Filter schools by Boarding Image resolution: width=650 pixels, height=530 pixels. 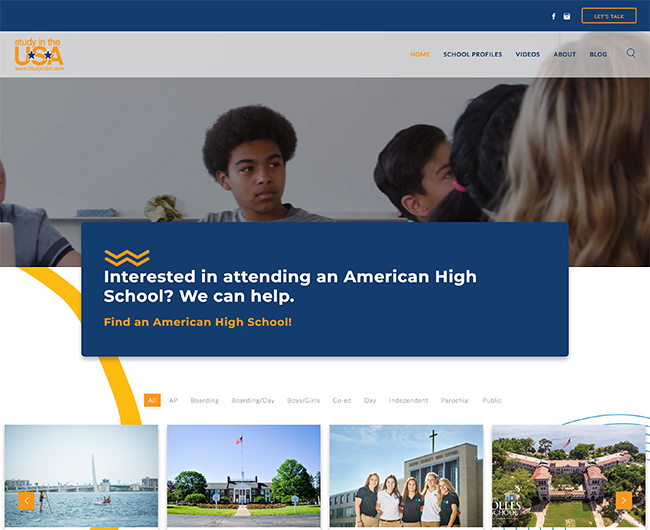(204, 400)
